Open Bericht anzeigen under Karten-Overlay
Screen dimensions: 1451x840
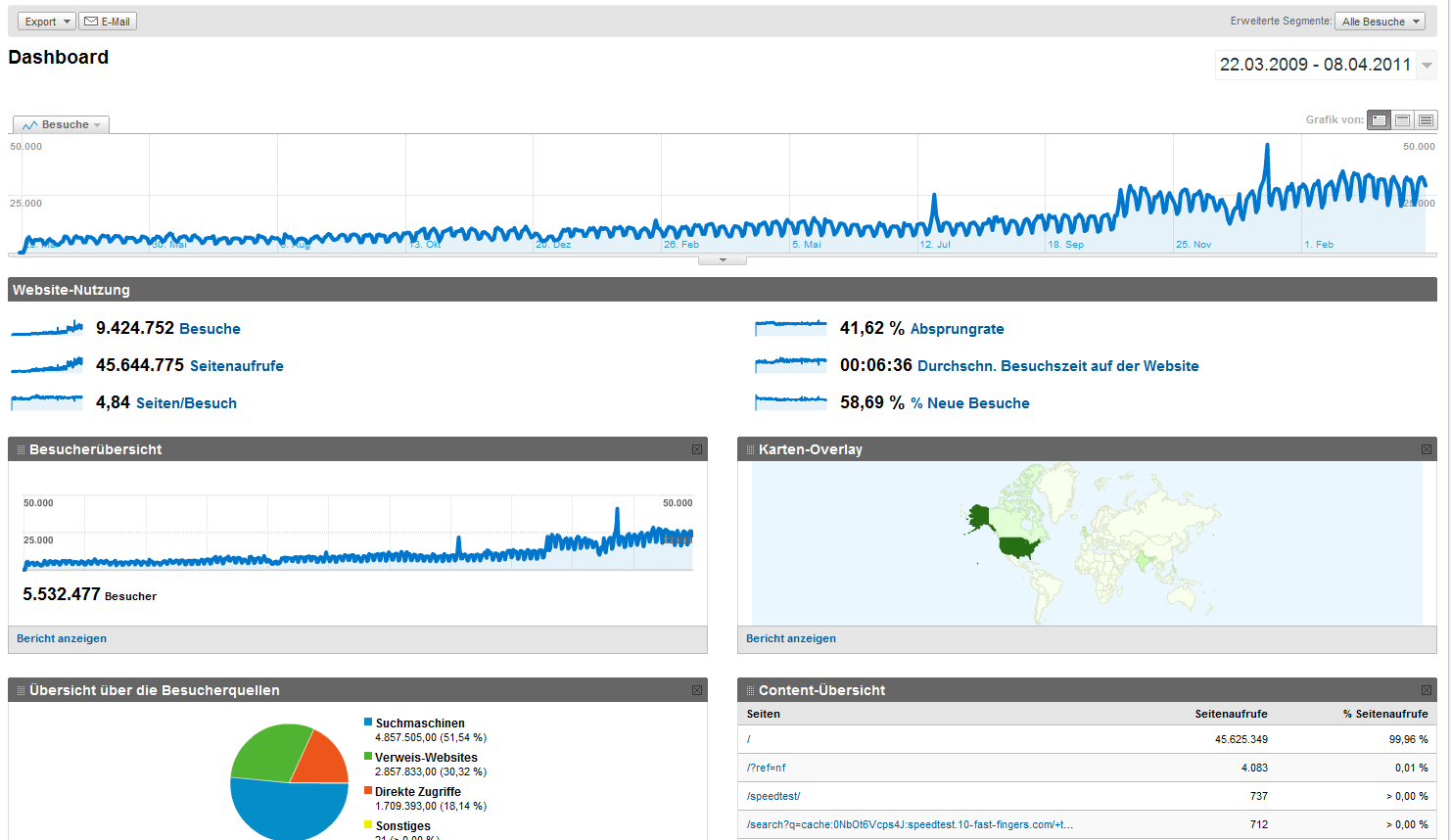(791, 638)
